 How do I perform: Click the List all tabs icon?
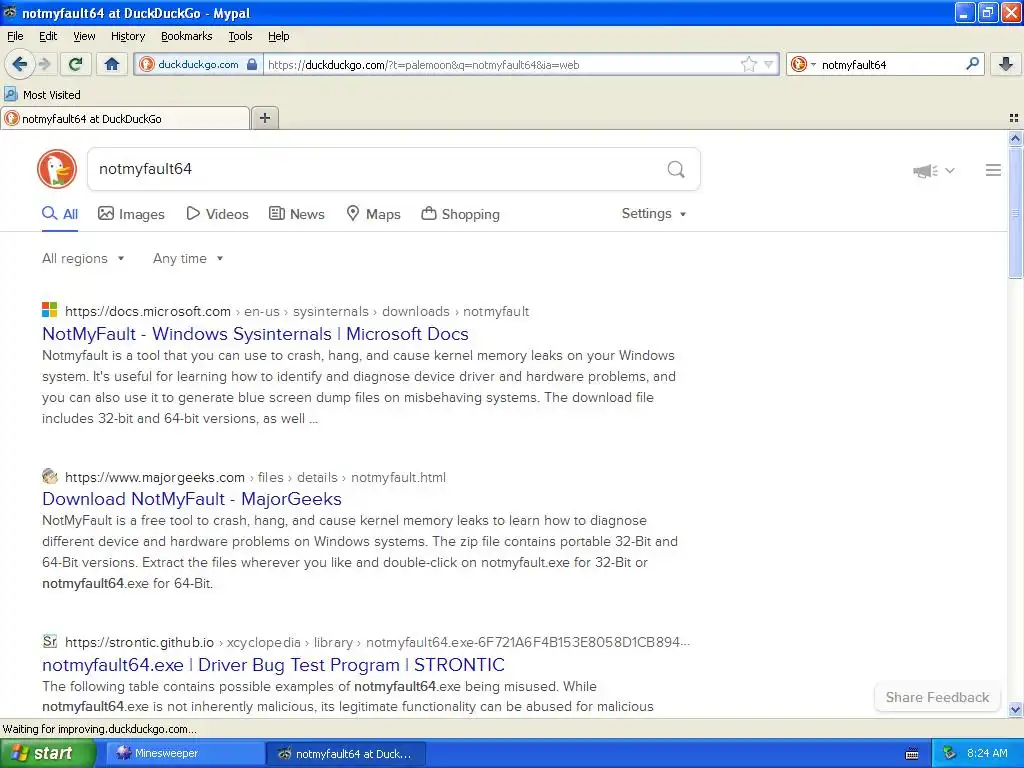[x=1014, y=118]
